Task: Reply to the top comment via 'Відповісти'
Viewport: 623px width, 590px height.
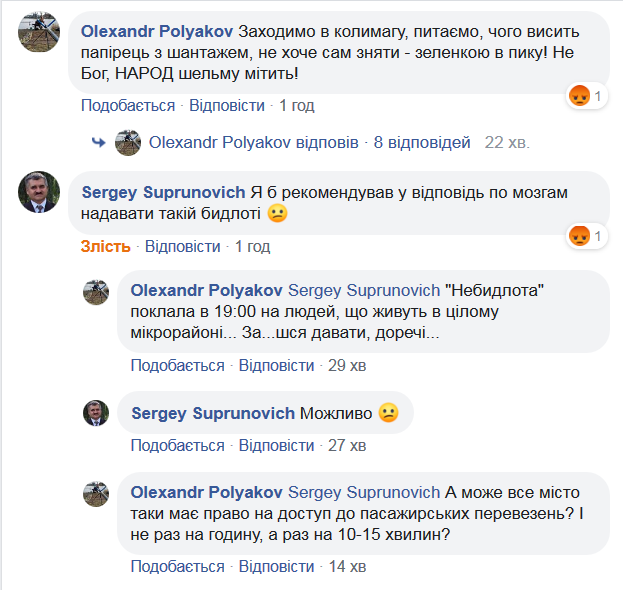Action: tap(228, 106)
